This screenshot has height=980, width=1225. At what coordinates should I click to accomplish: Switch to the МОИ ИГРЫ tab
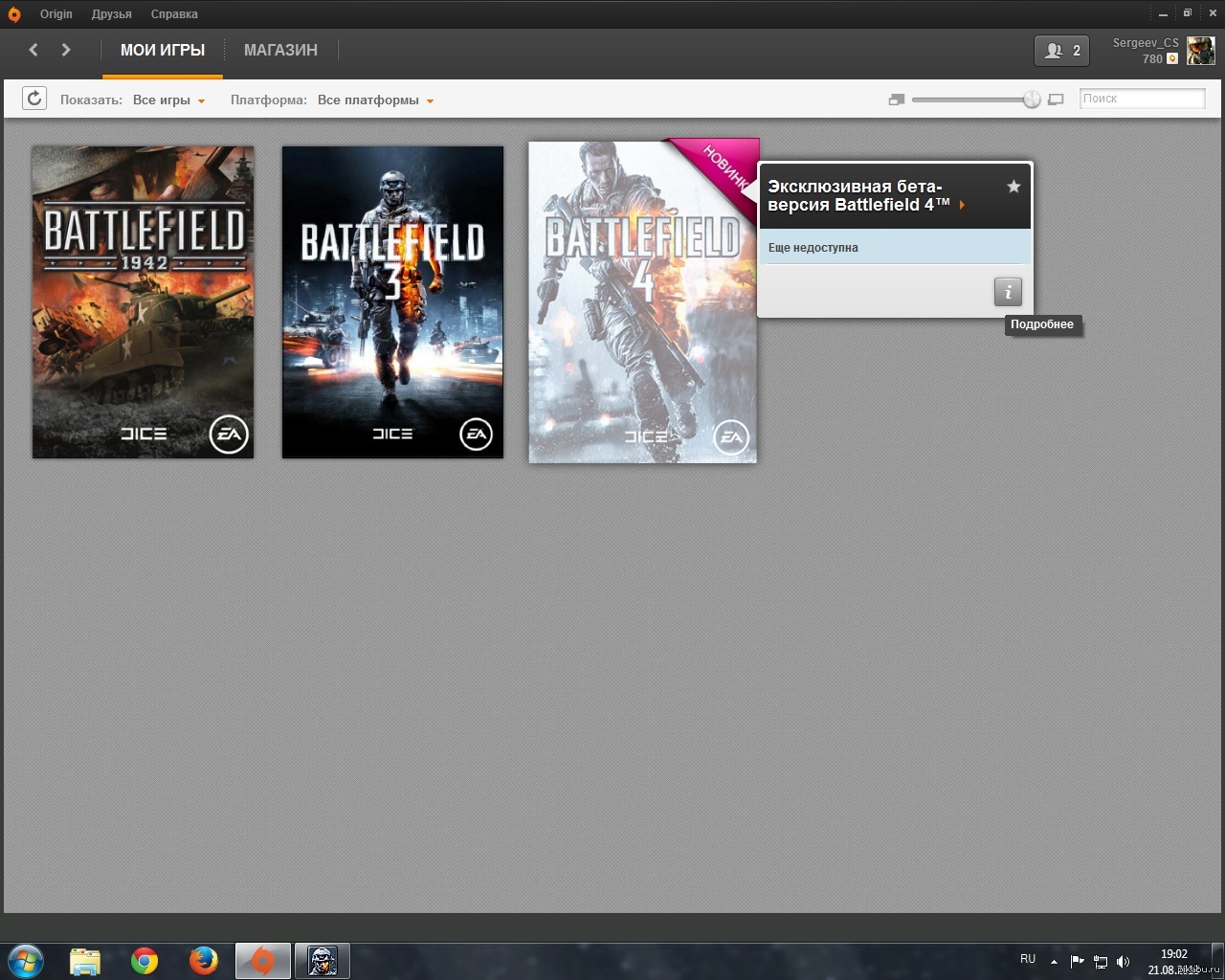163,51
